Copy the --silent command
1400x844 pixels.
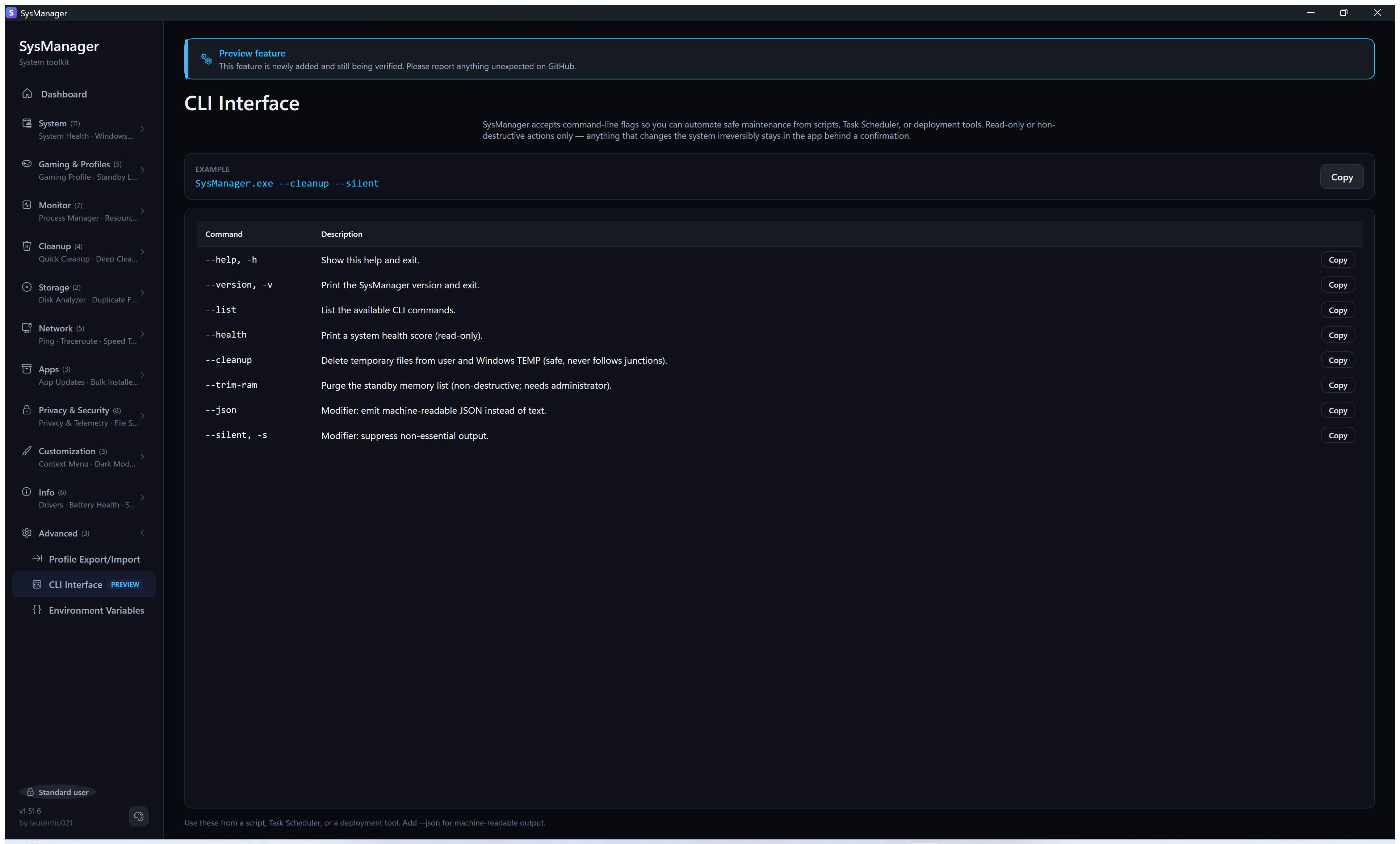pyautogui.click(x=1337, y=435)
